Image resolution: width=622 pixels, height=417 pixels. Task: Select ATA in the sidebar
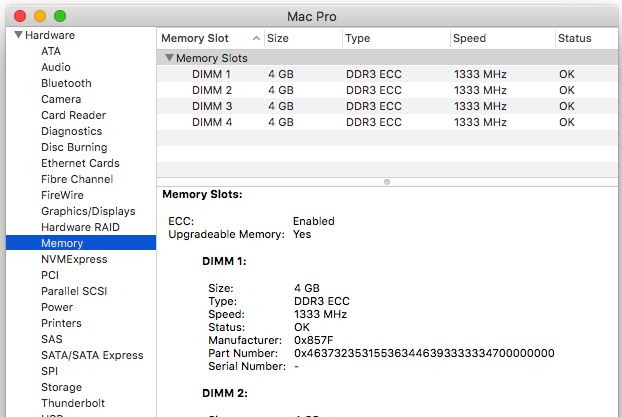coord(51,51)
